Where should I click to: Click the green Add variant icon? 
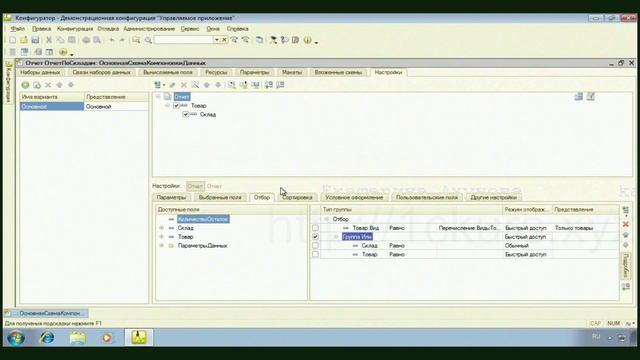click(25, 85)
